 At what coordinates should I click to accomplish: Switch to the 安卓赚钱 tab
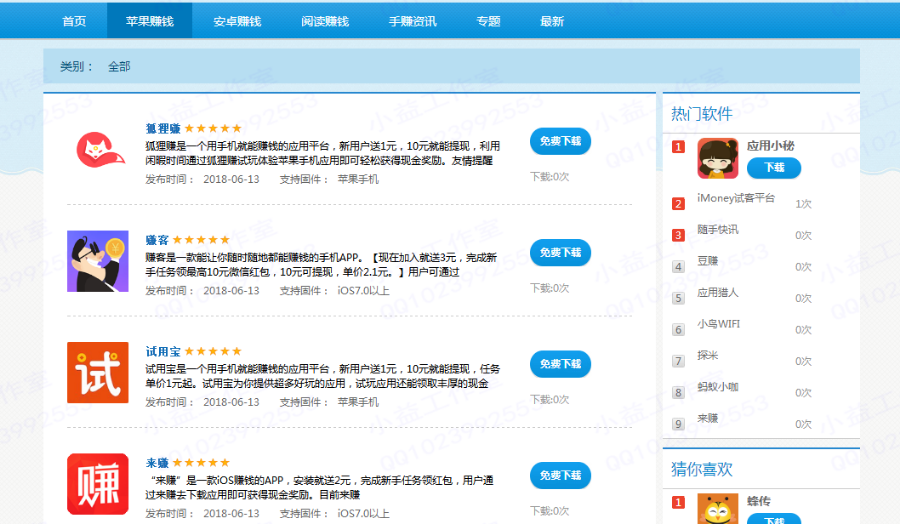click(237, 21)
